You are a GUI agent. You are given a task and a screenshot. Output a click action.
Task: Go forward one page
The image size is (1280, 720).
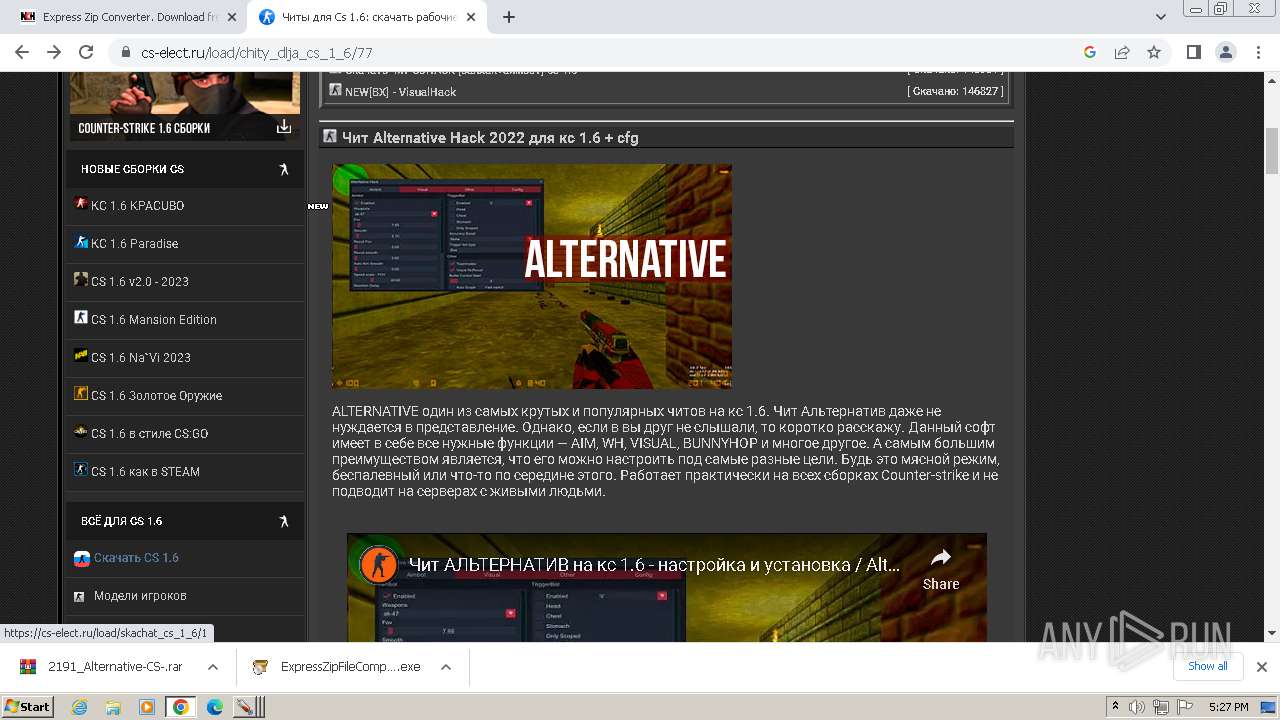click(54, 52)
